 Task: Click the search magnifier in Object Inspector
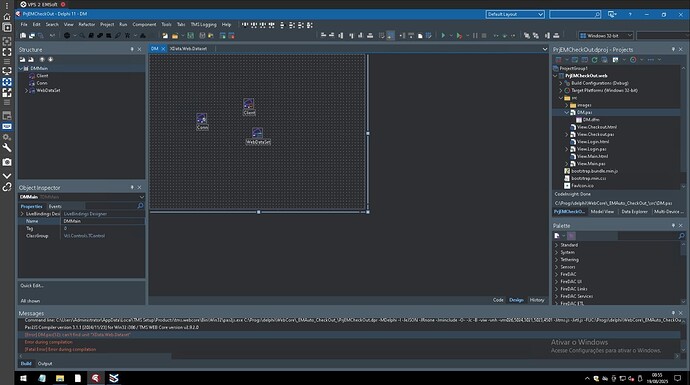coord(140,206)
